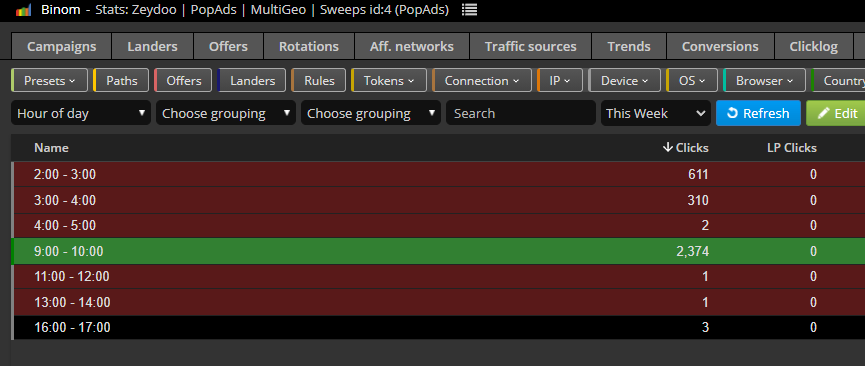Switch to the Landers tab
The width and height of the screenshot is (865, 366).
tap(152, 46)
